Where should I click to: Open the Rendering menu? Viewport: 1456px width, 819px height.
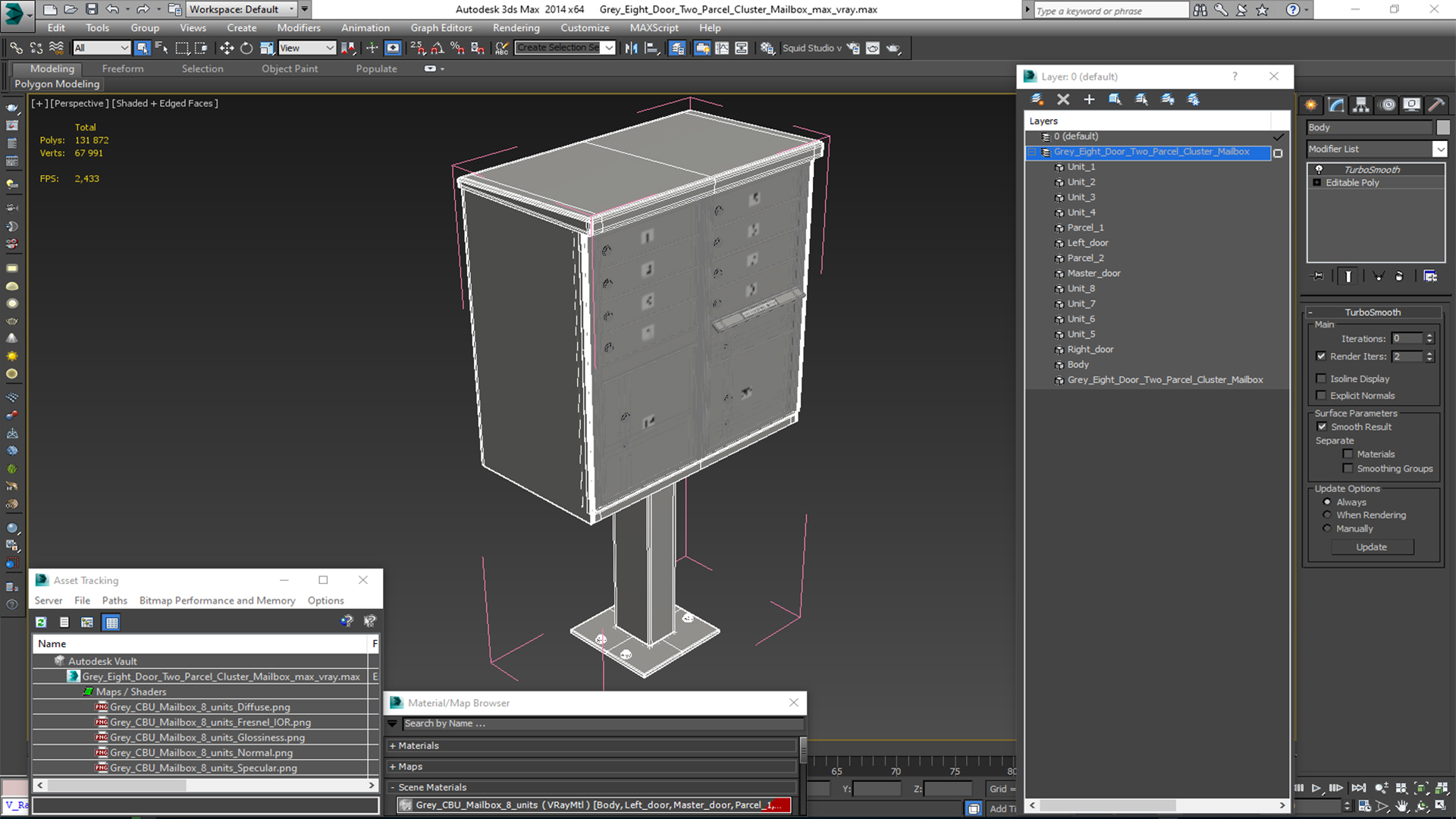(x=516, y=28)
